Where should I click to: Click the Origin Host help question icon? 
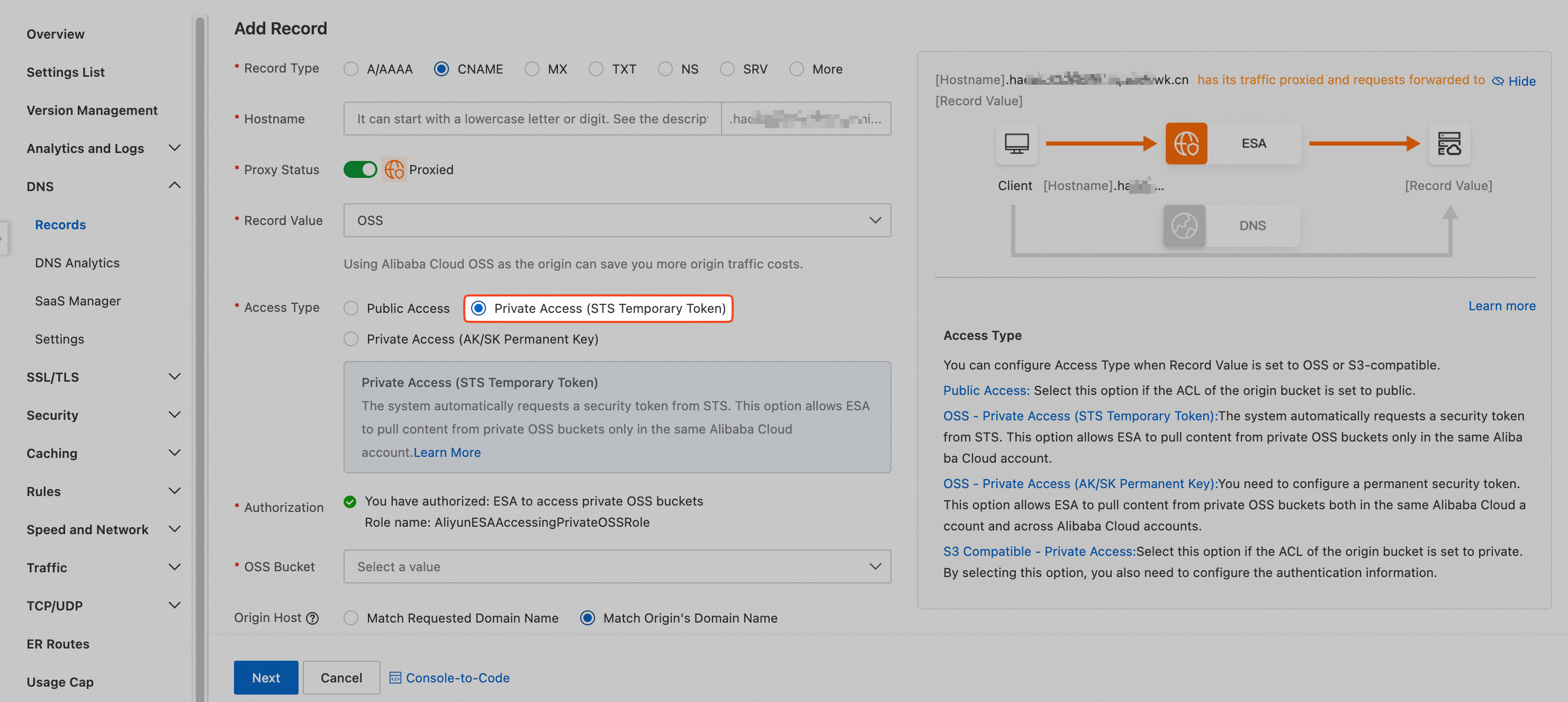(312, 618)
